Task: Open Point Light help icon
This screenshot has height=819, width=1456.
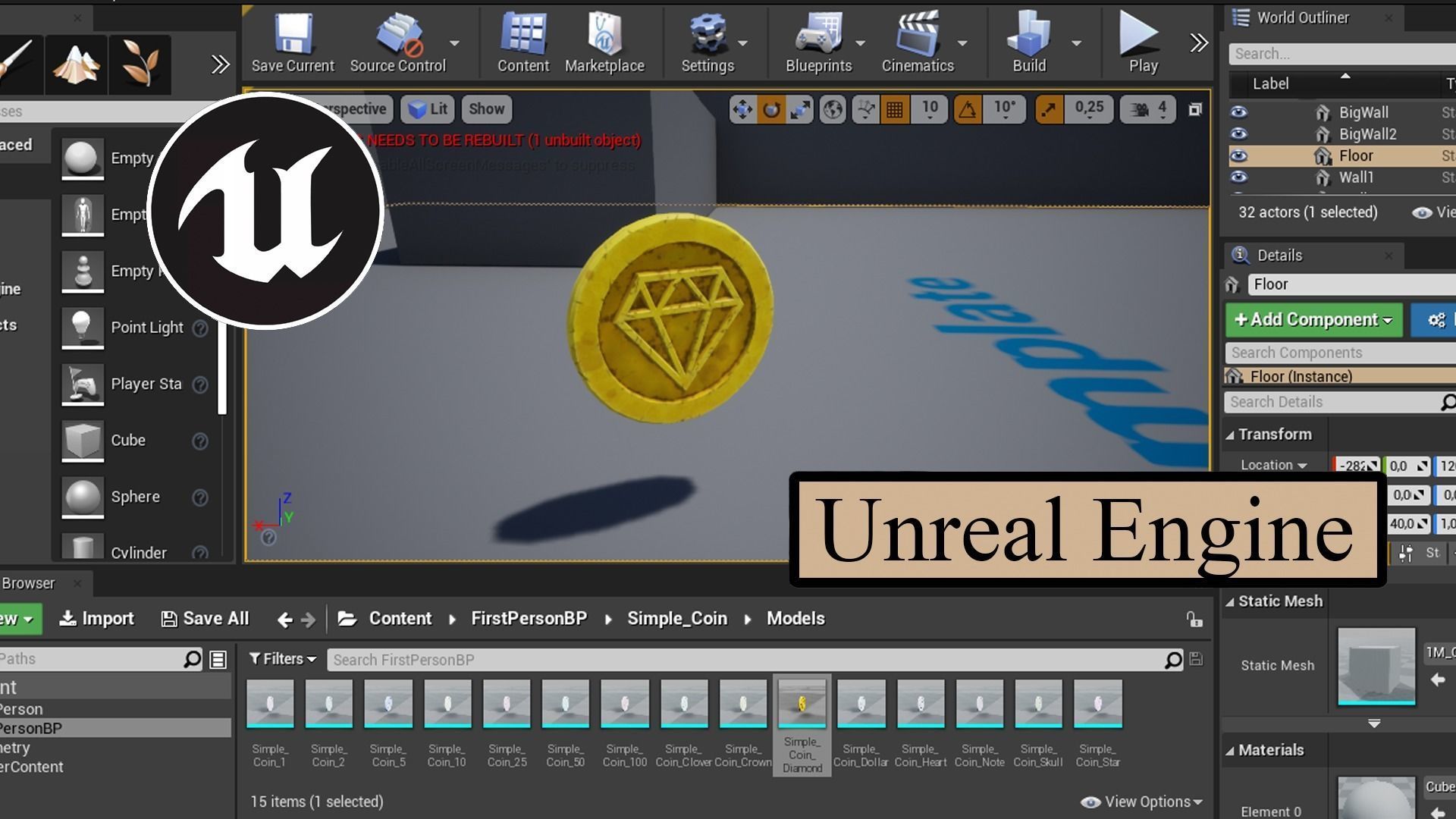Action: [x=200, y=328]
